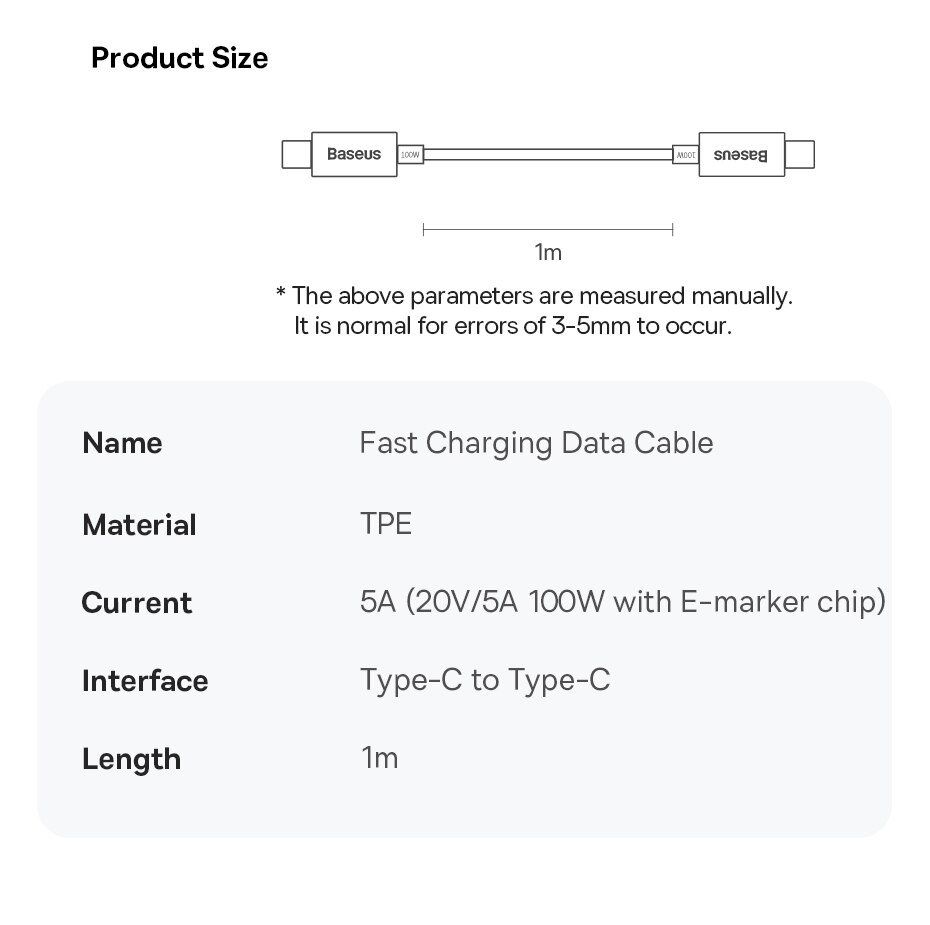Click the TPE material value

[x=385, y=523]
